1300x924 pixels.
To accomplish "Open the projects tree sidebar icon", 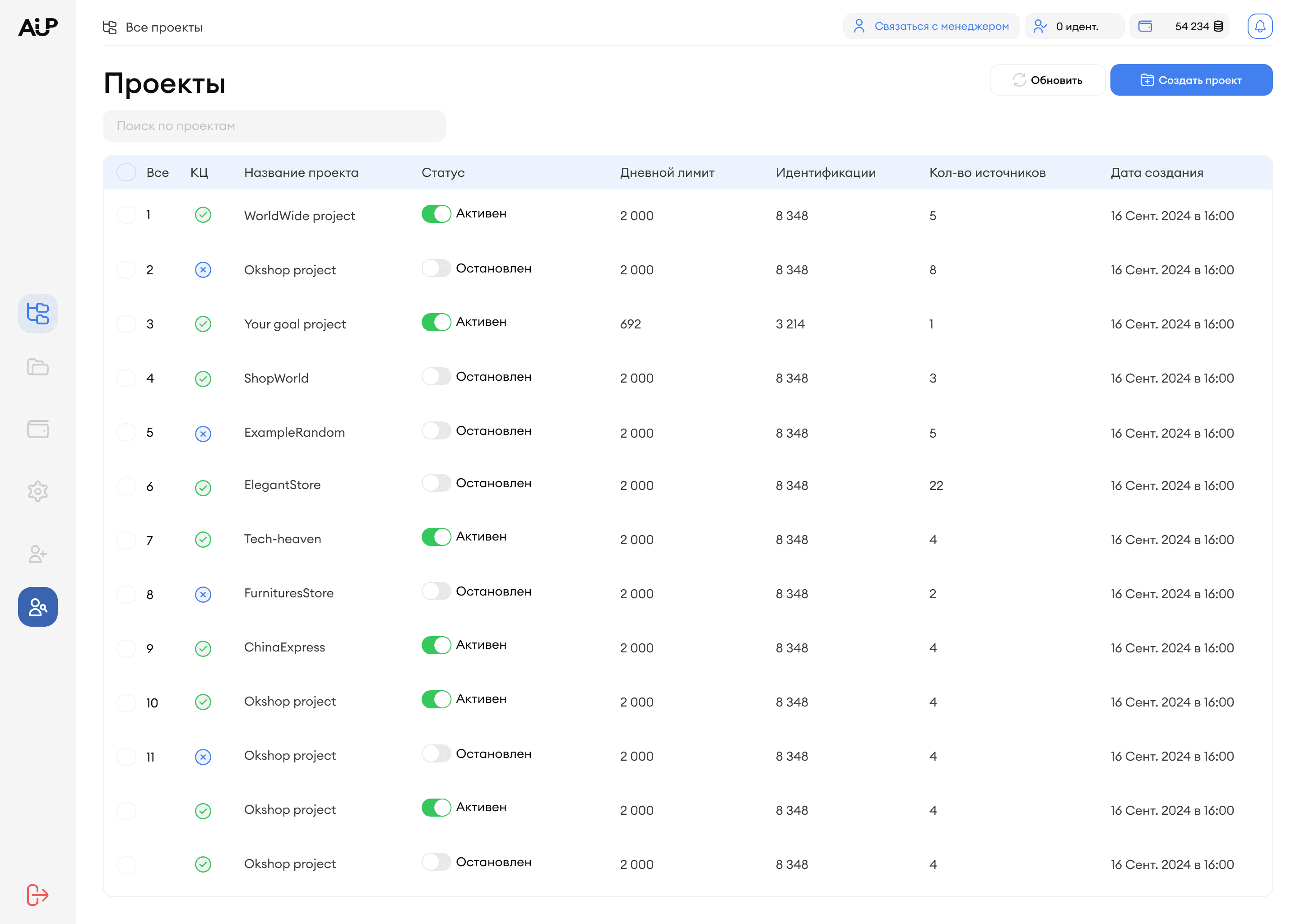I will click(37, 314).
